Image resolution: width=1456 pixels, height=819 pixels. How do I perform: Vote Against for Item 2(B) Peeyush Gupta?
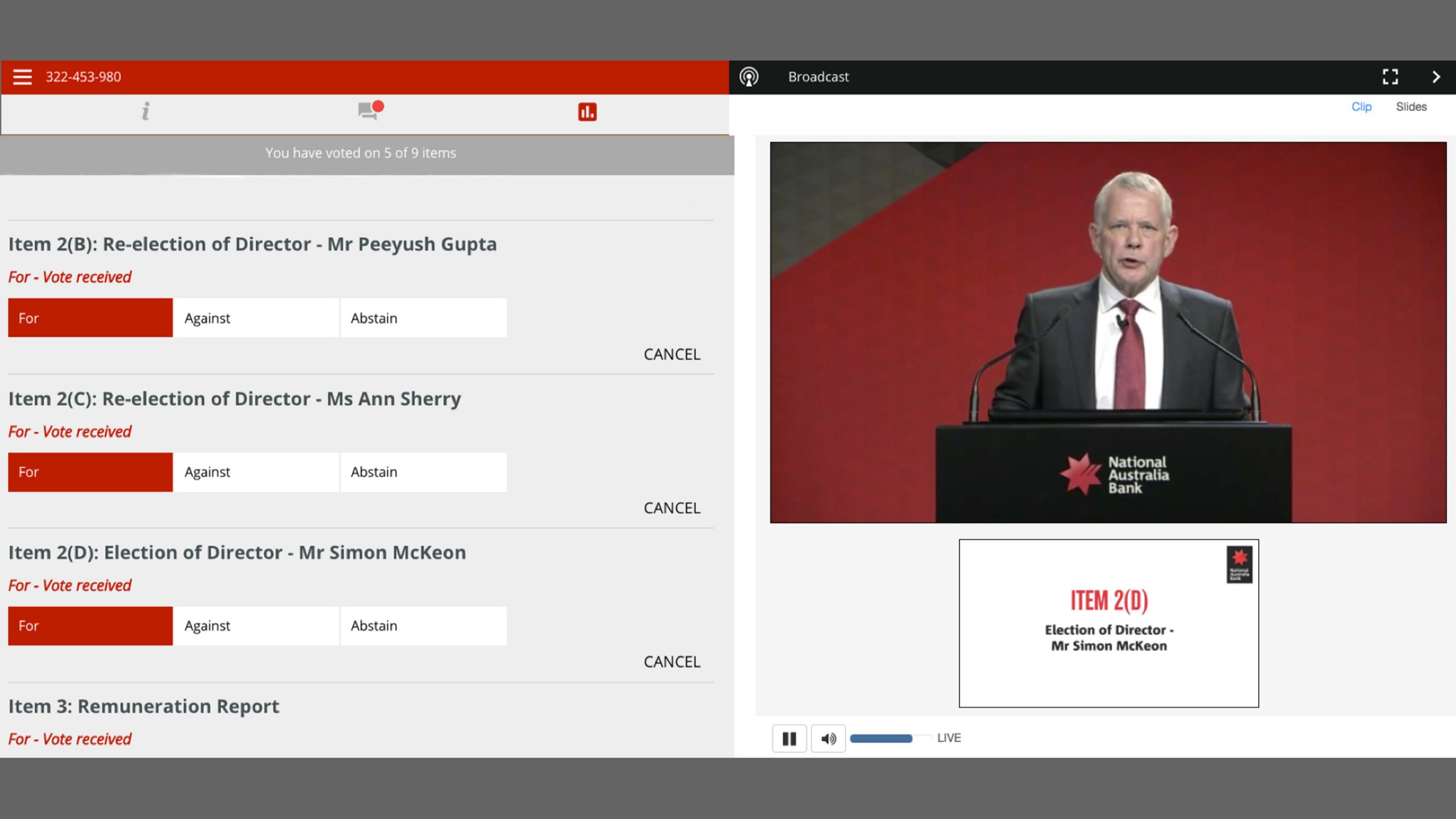pos(256,318)
